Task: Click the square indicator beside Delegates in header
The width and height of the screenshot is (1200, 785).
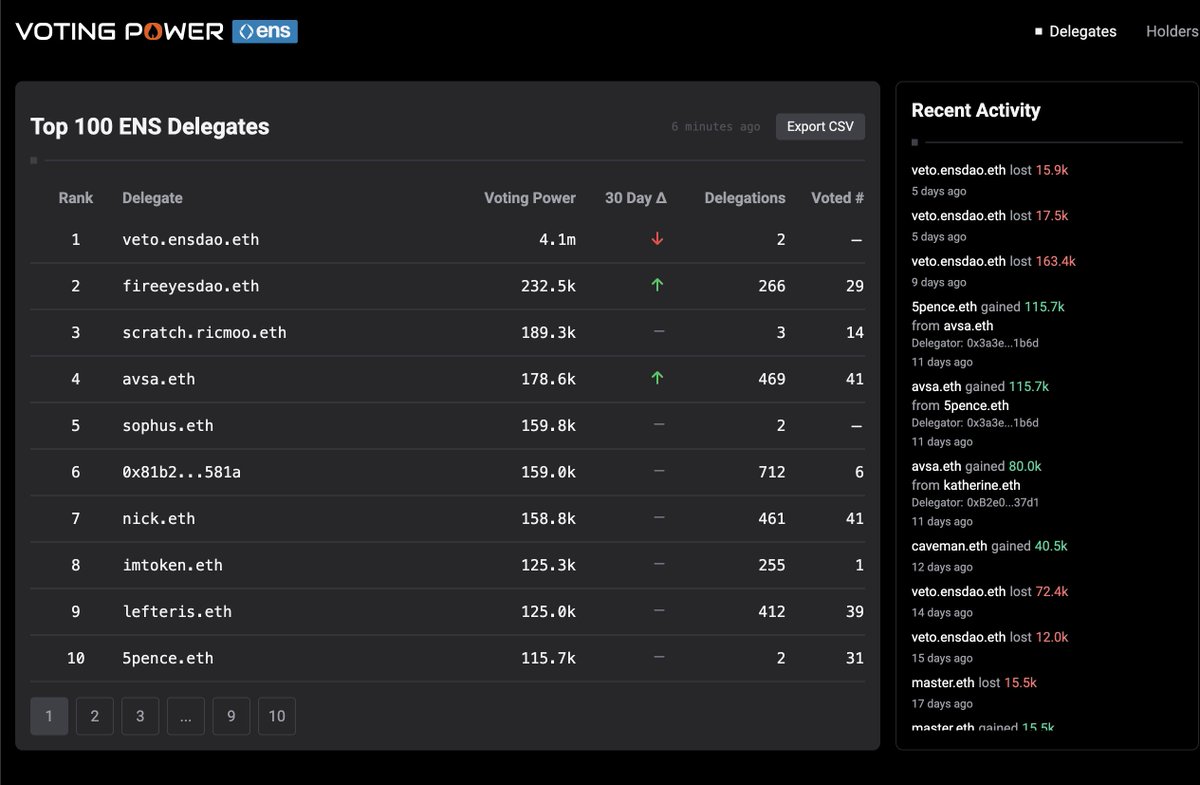Action: [x=1038, y=30]
